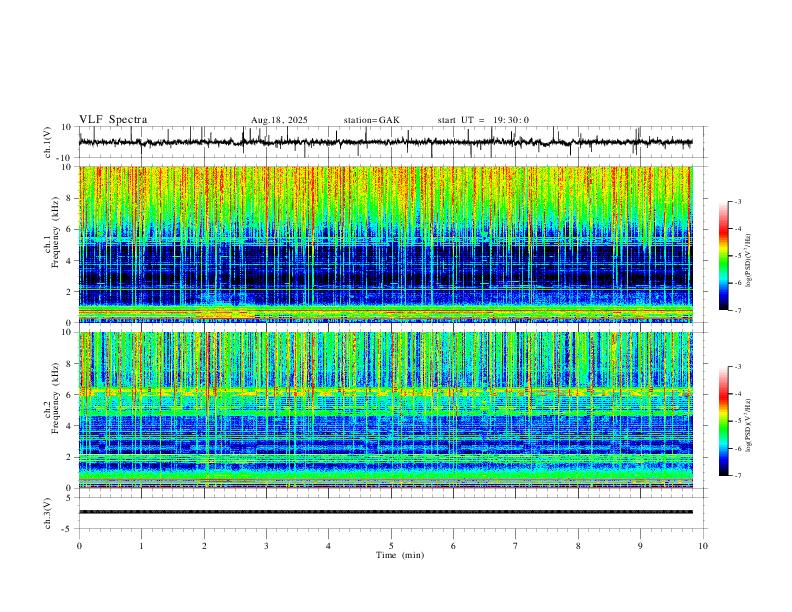Click time axis tick label '5'

pos(391,546)
